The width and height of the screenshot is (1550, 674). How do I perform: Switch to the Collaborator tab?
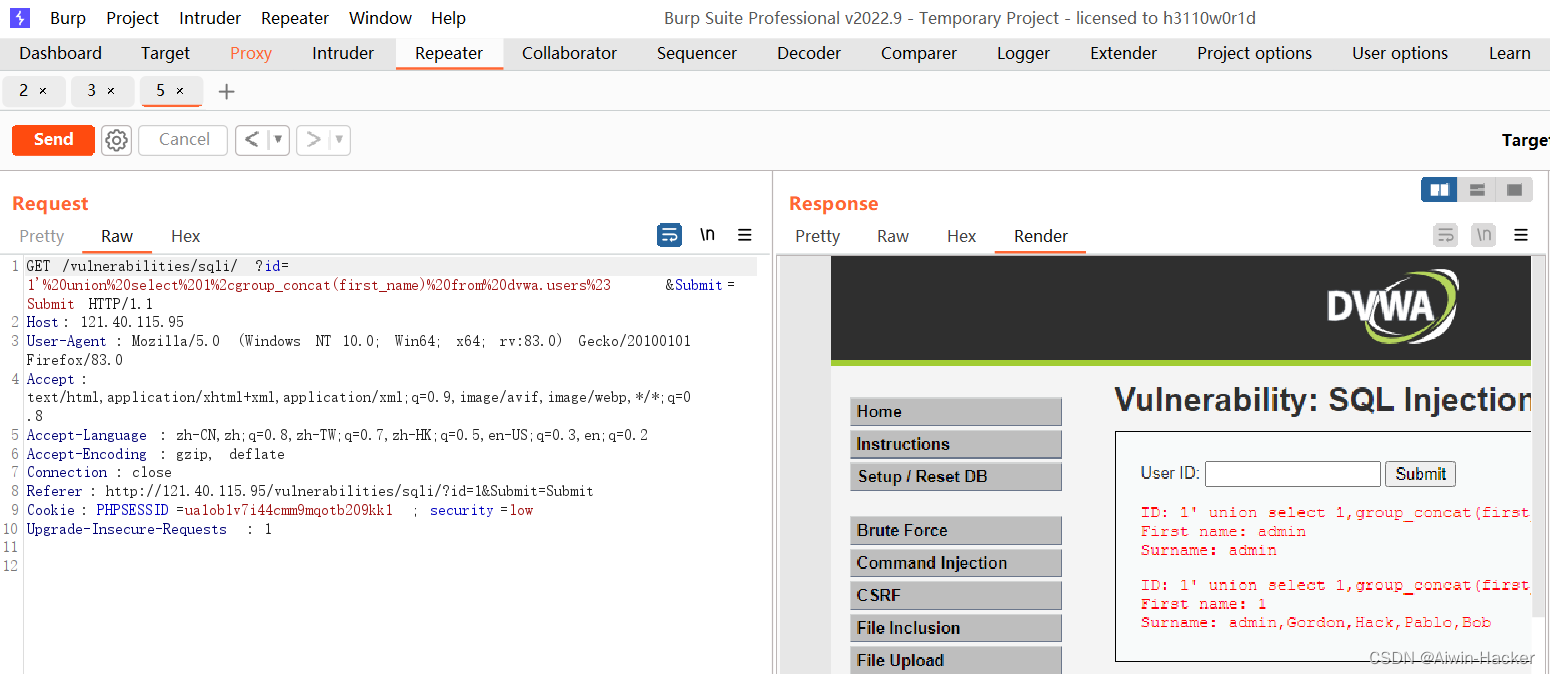pyautogui.click(x=570, y=54)
